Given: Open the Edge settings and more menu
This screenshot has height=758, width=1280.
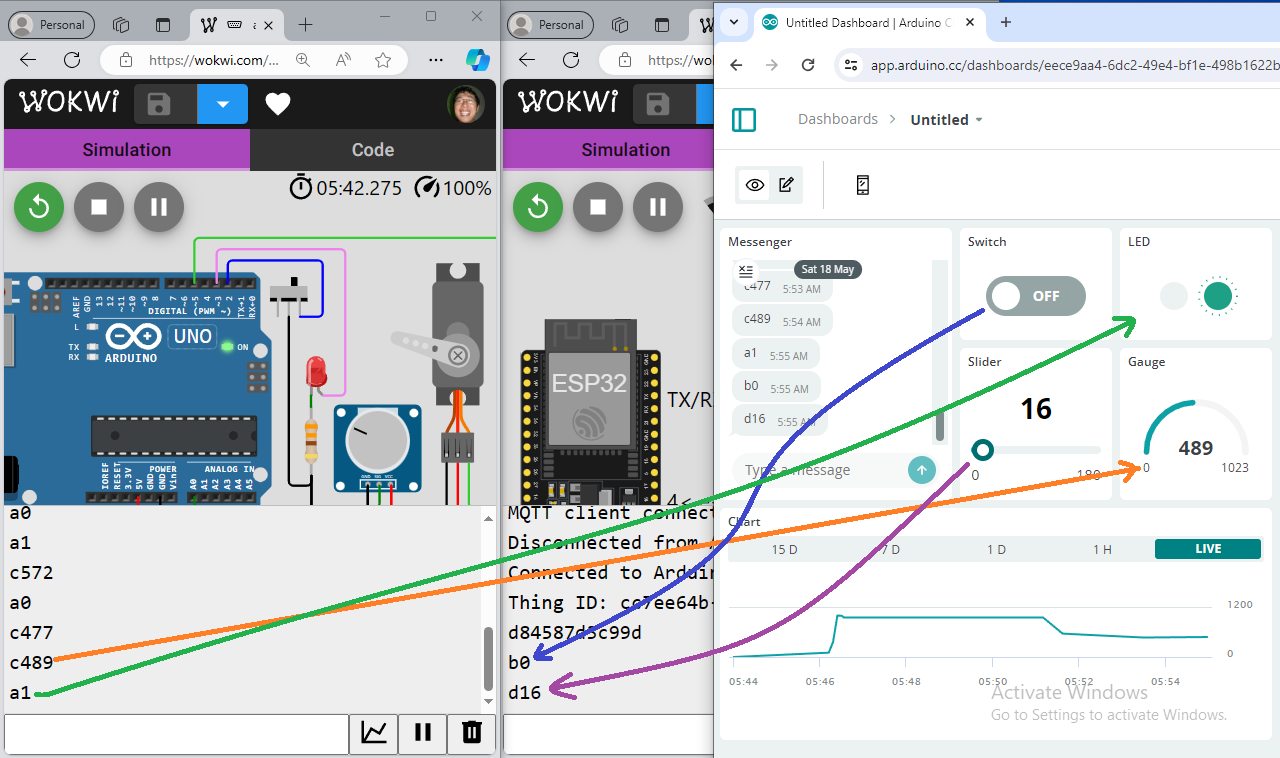Looking at the screenshot, I should point(436,60).
